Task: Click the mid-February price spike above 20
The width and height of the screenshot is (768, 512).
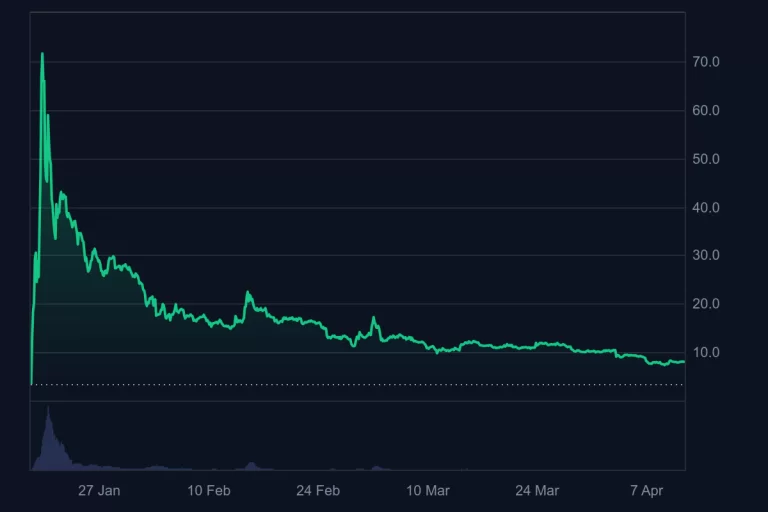Action: click(x=248, y=293)
